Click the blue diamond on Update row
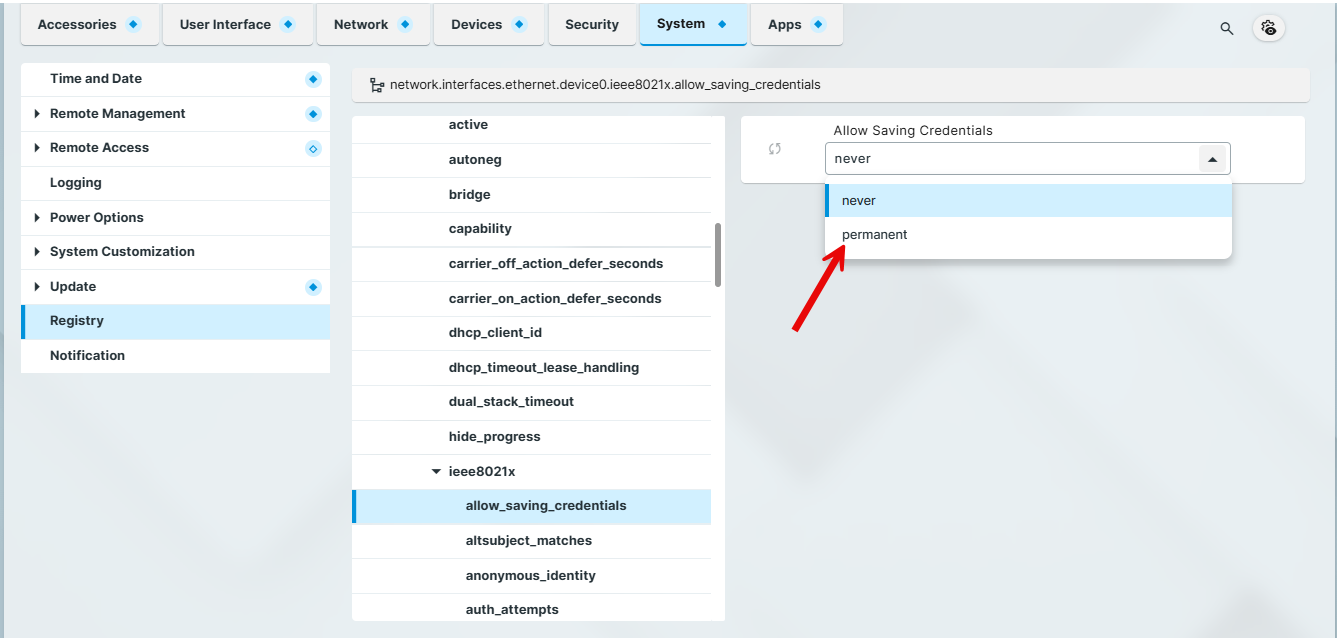 point(313,287)
